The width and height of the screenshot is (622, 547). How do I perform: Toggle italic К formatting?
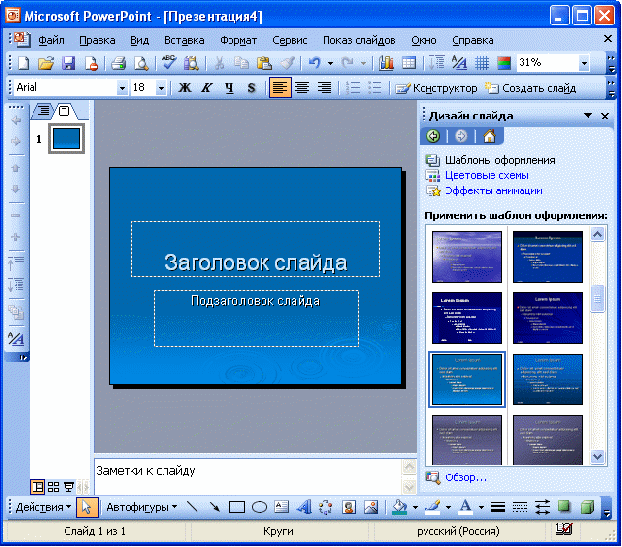tap(207, 88)
